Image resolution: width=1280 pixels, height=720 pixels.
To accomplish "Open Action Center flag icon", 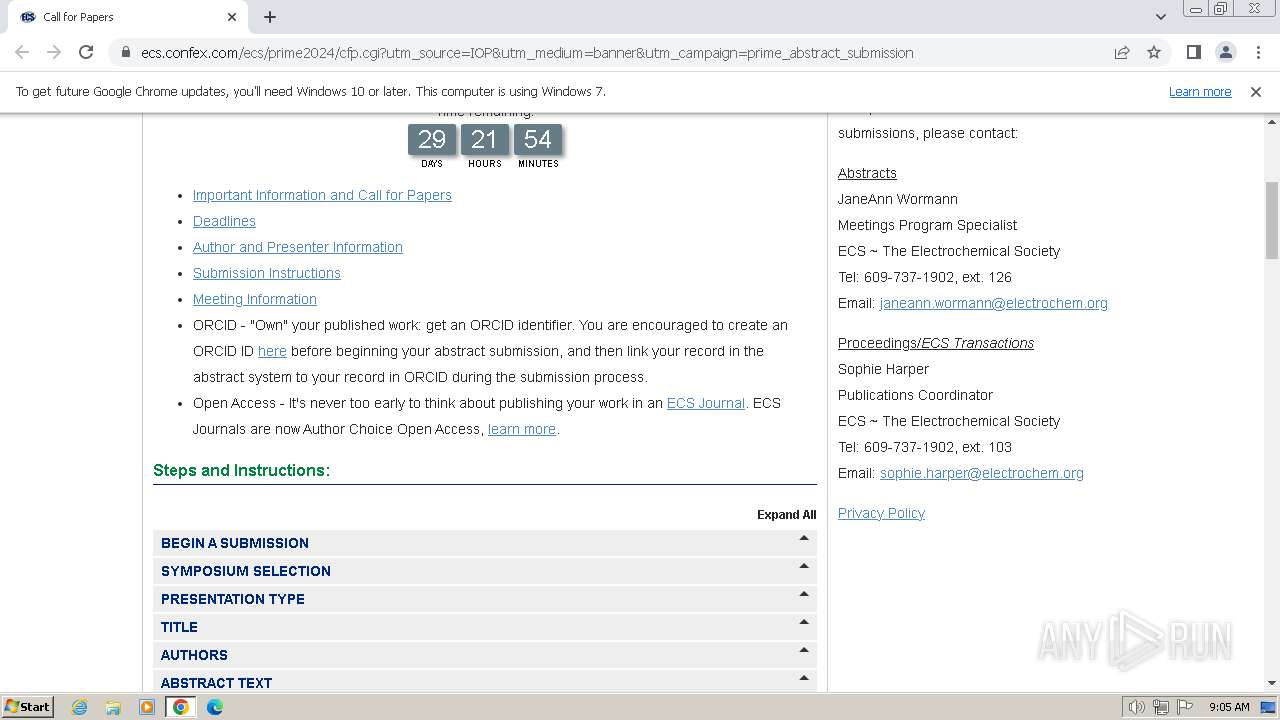I will coord(1185,707).
